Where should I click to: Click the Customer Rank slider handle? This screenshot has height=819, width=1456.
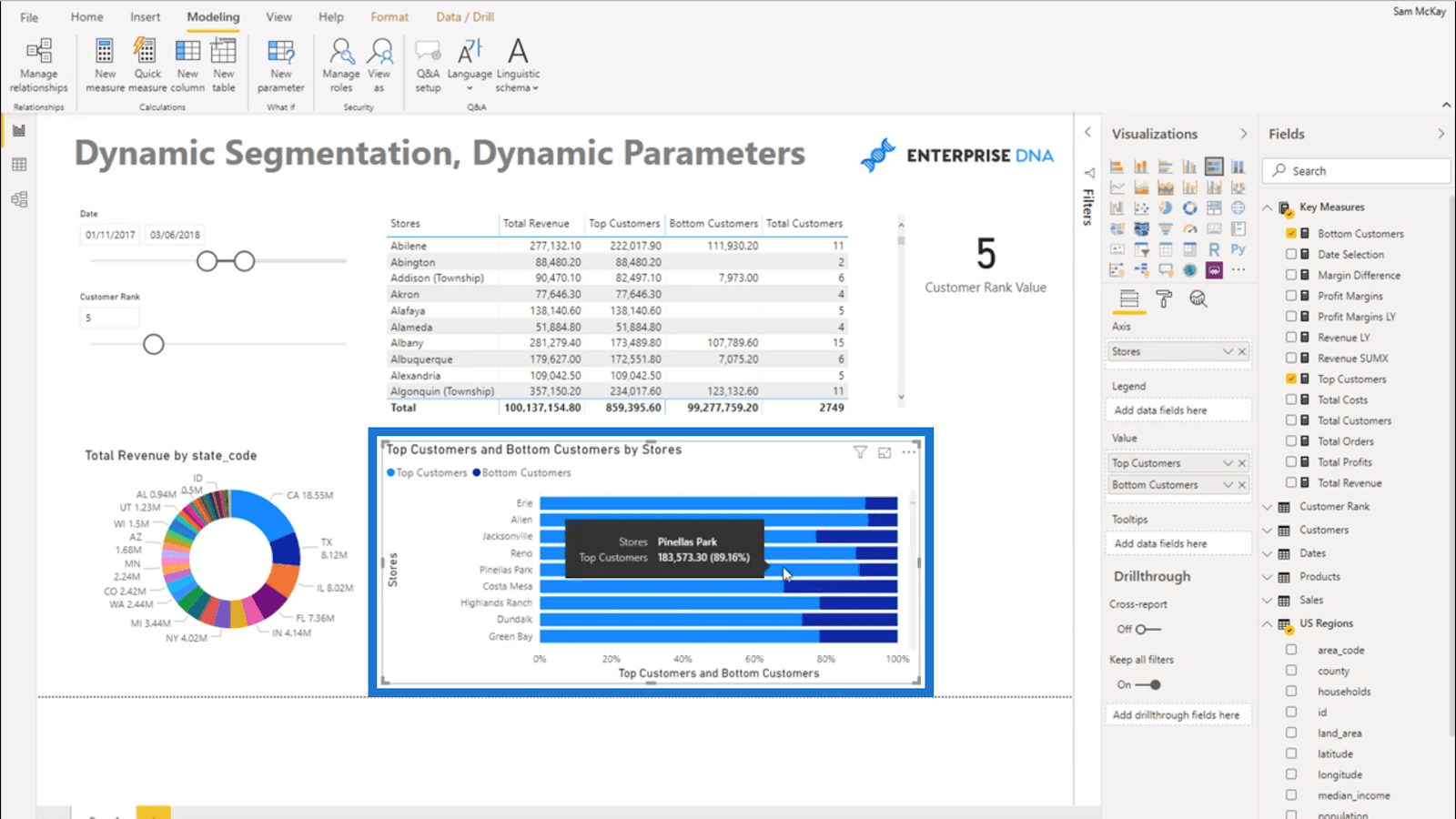pyautogui.click(x=154, y=344)
